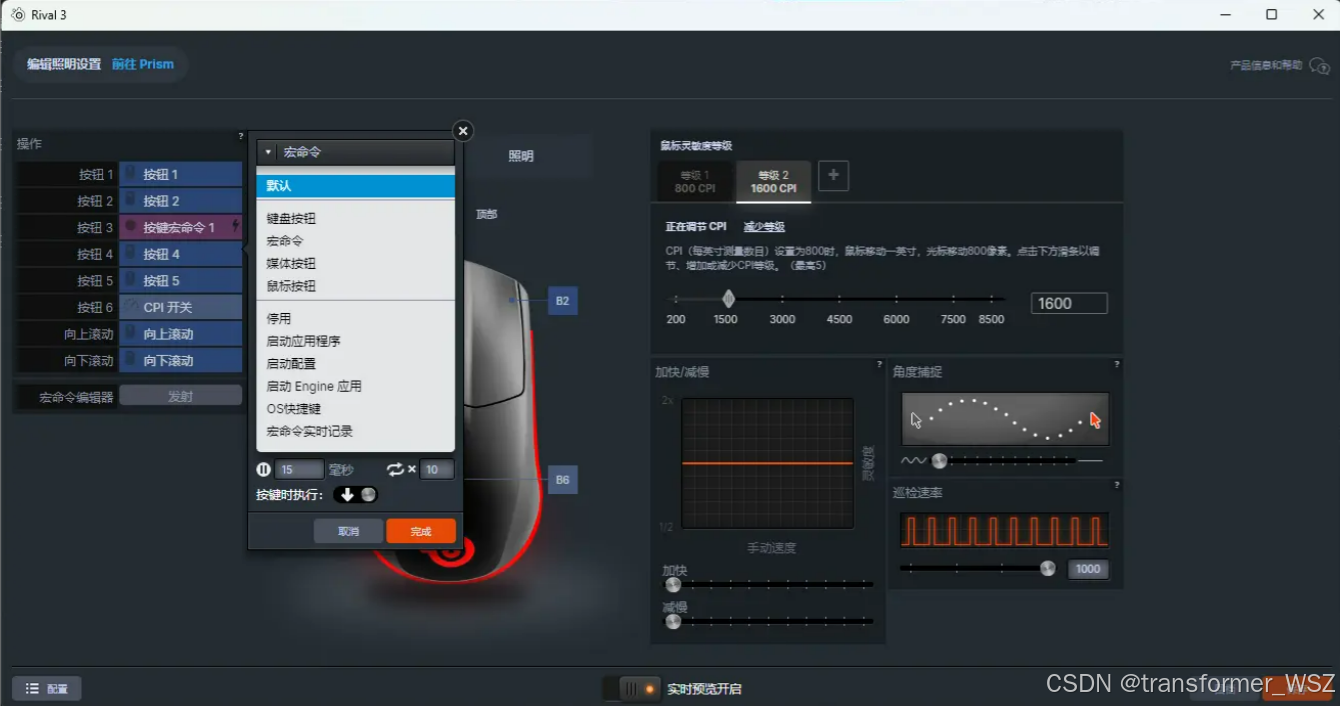This screenshot has height=706, width=1340.
Task: Pick 媒体按钮 option
Action: (x=291, y=264)
